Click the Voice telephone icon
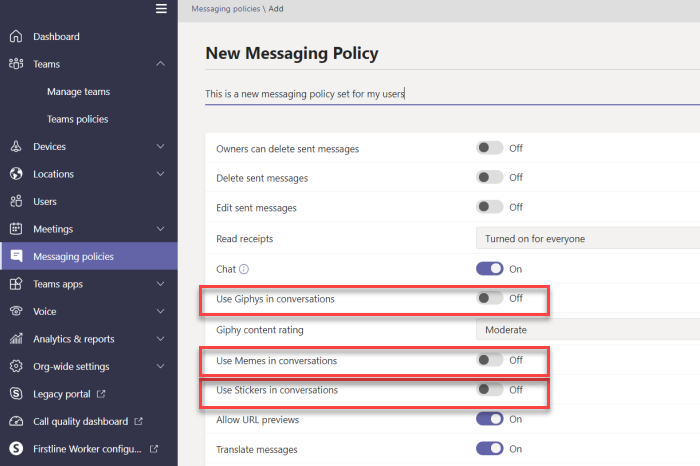 point(16,311)
